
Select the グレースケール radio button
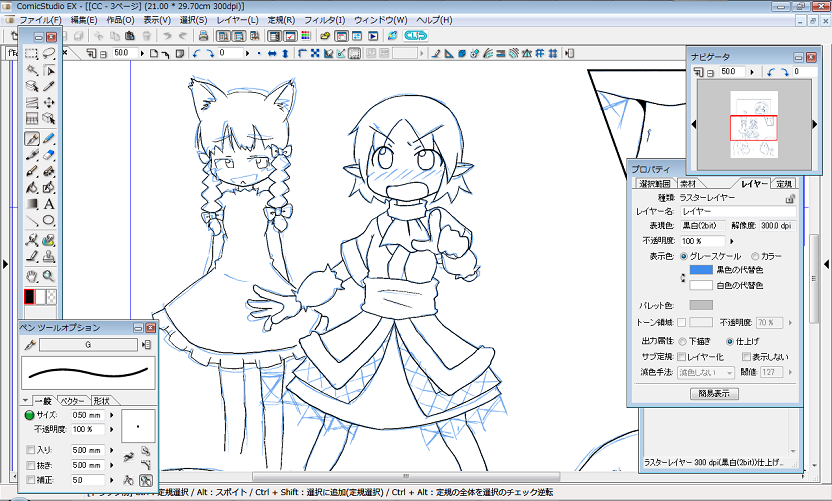pyautogui.click(x=683, y=256)
